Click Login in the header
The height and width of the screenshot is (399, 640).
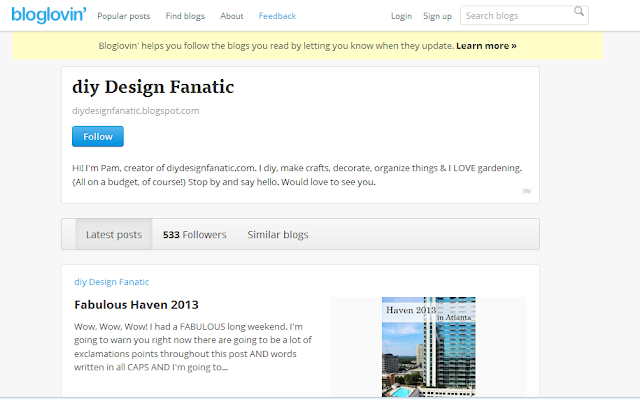coord(401,16)
